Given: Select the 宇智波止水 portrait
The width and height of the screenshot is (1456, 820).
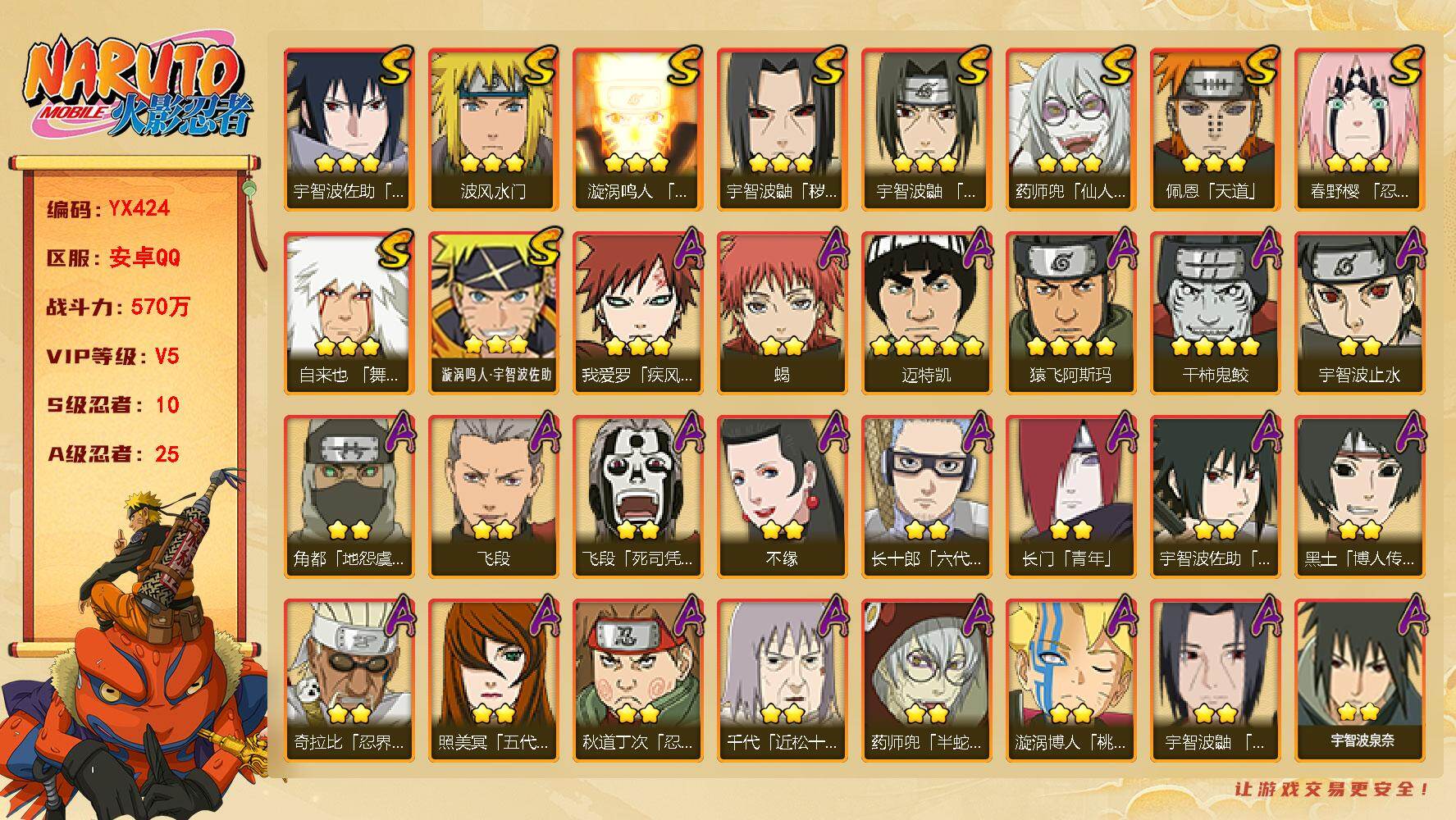Looking at the screenshot, I should [x=1359, y=313].
